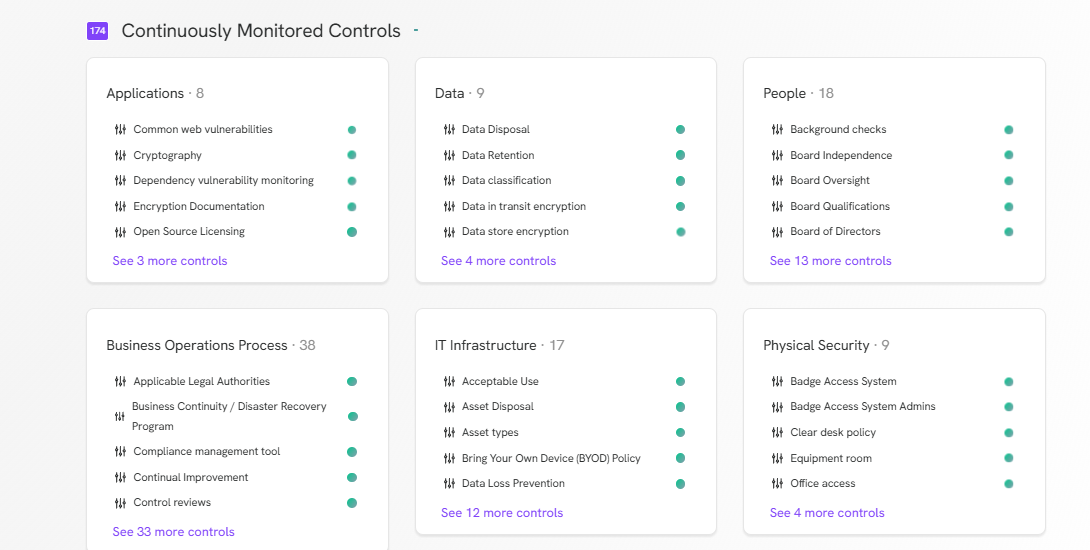The height and width of the screenshot is (550, 1090).
Task: Click the control icon beside Badge Access System
Action: (x=777, y=381)
